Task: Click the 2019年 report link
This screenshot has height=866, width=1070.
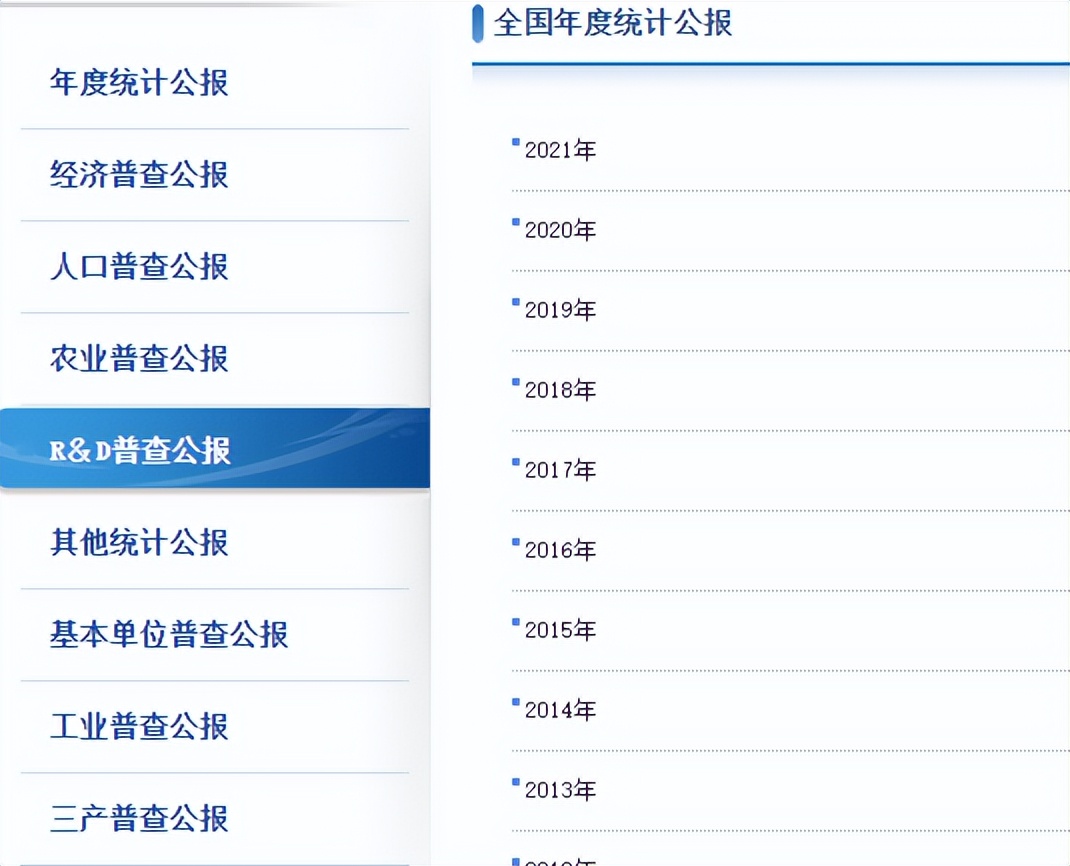Action: 560,310
